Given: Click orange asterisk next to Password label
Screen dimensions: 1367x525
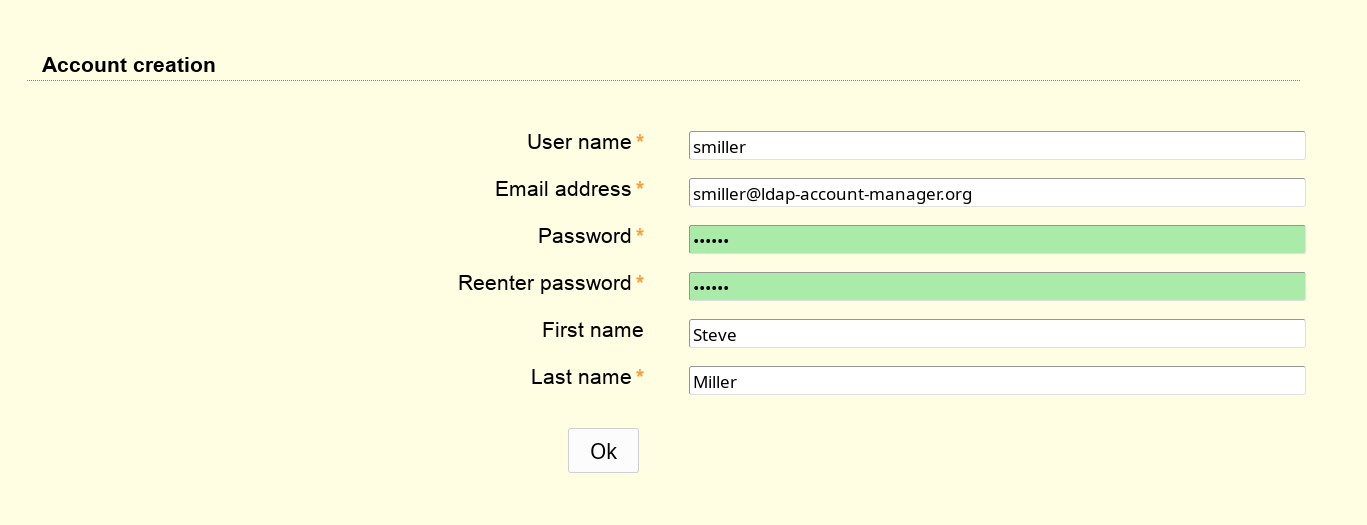Looking at the screenshot, I should tap(640, 236).
